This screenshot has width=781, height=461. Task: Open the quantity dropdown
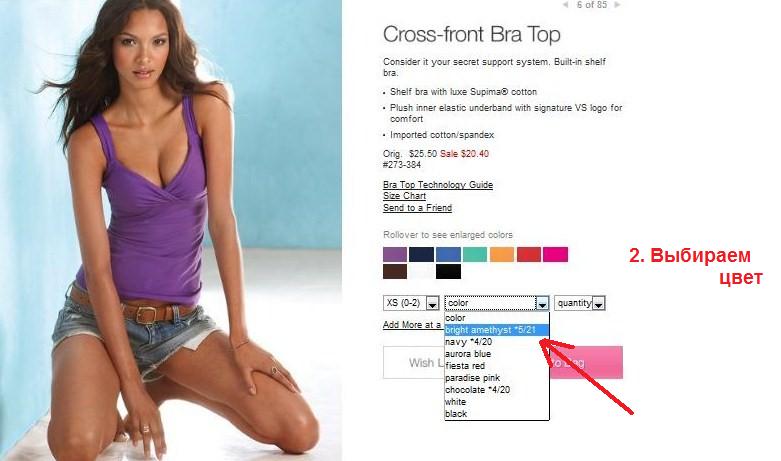pyautogui.click(x=580, y=303)
